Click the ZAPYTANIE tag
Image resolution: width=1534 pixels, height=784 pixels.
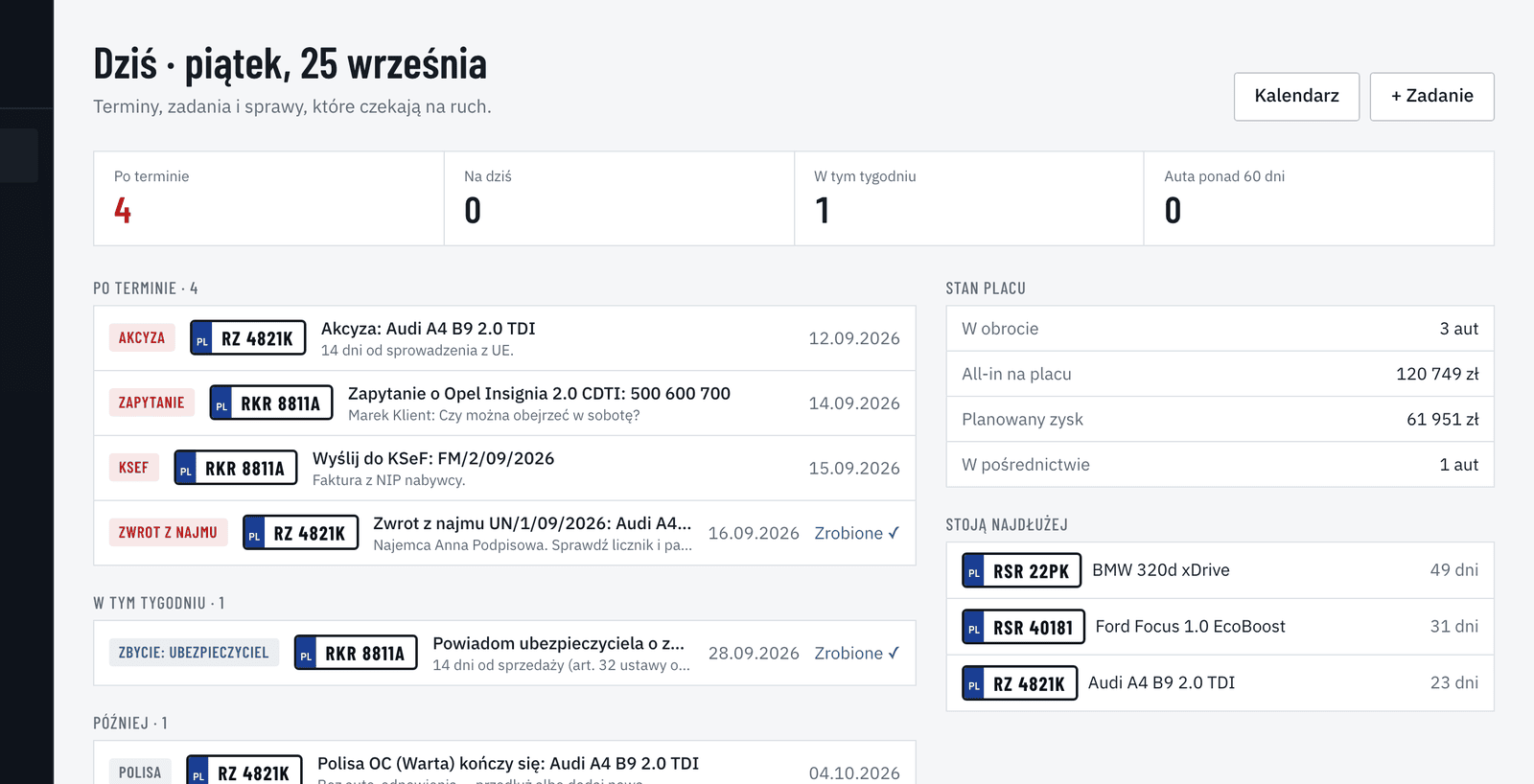tap(151, 403)
